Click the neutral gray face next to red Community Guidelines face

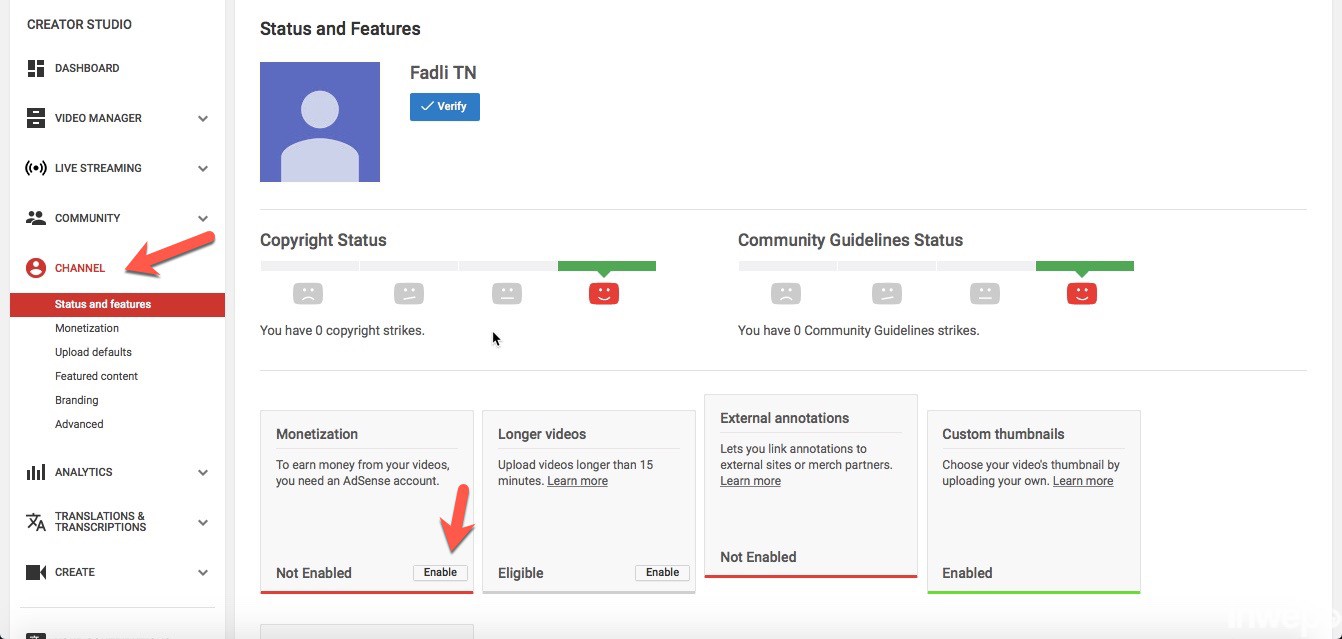tap(985, 294)
